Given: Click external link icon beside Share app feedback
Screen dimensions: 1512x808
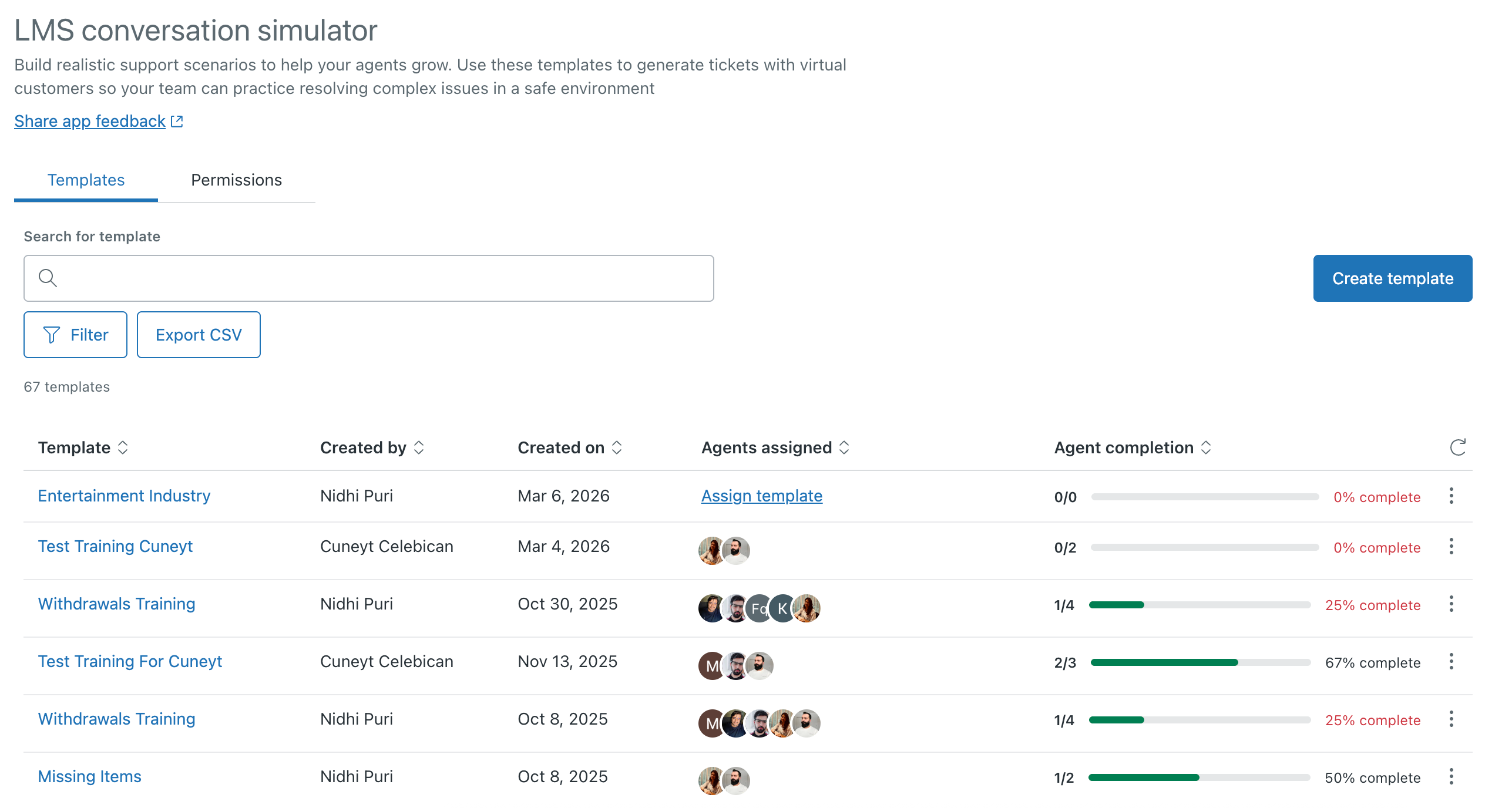Looking at the screenshot, I should tap(177, 122).
